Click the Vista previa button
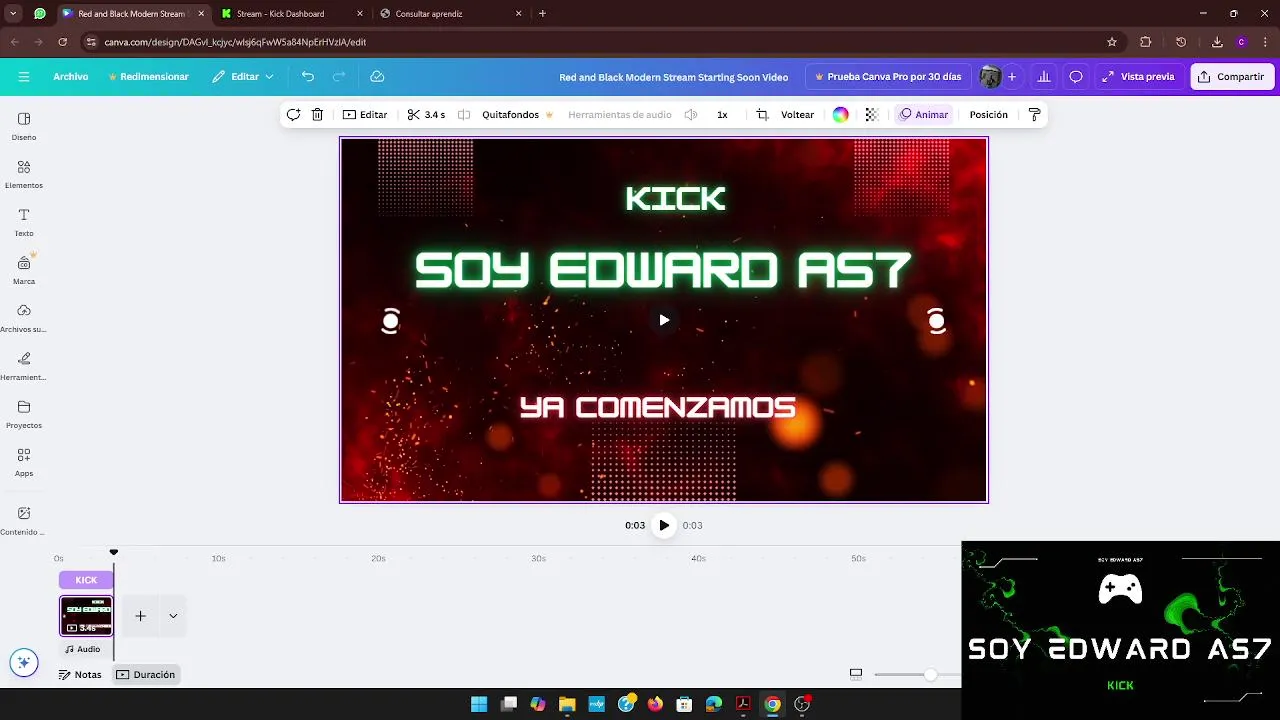The image size is (1280, 720). (x=1138, y=77)
